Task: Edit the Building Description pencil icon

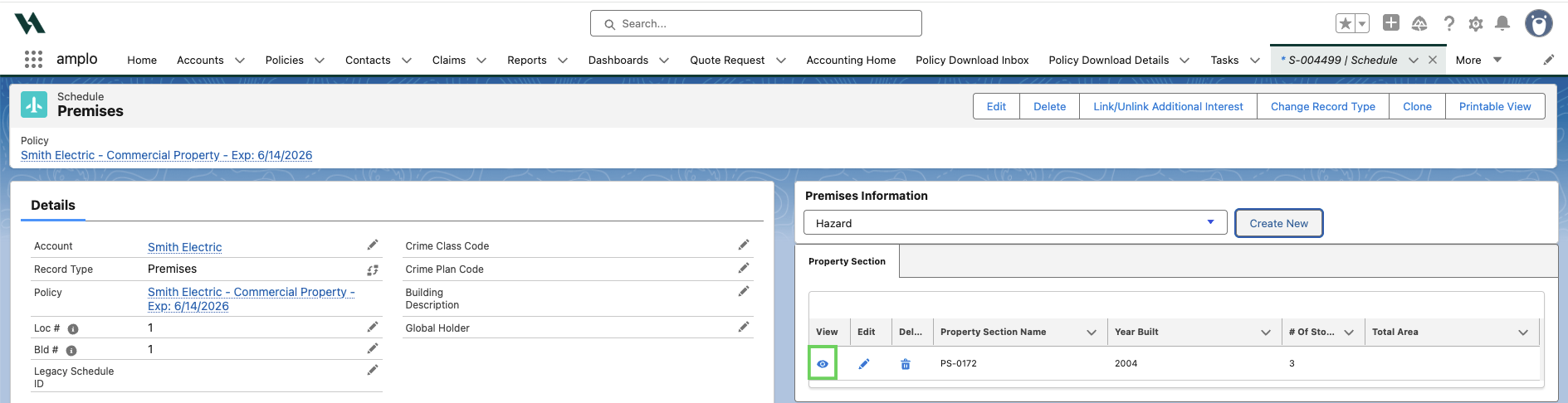Action: pyautogui.click(x=744, y=291)
